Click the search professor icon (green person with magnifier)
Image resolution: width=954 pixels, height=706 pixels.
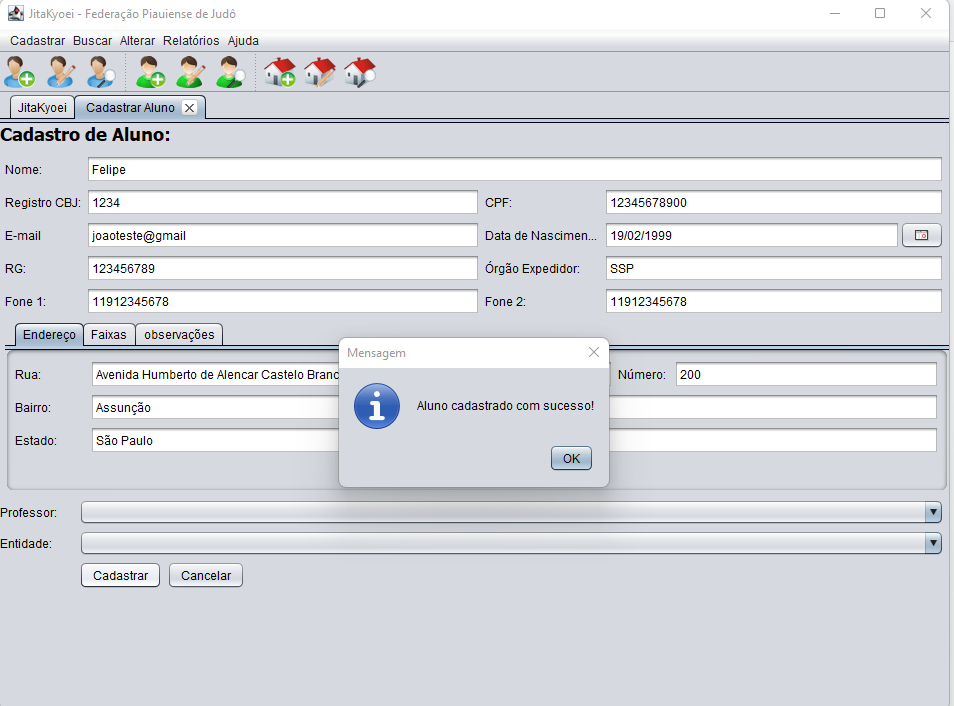click(231, 72)
